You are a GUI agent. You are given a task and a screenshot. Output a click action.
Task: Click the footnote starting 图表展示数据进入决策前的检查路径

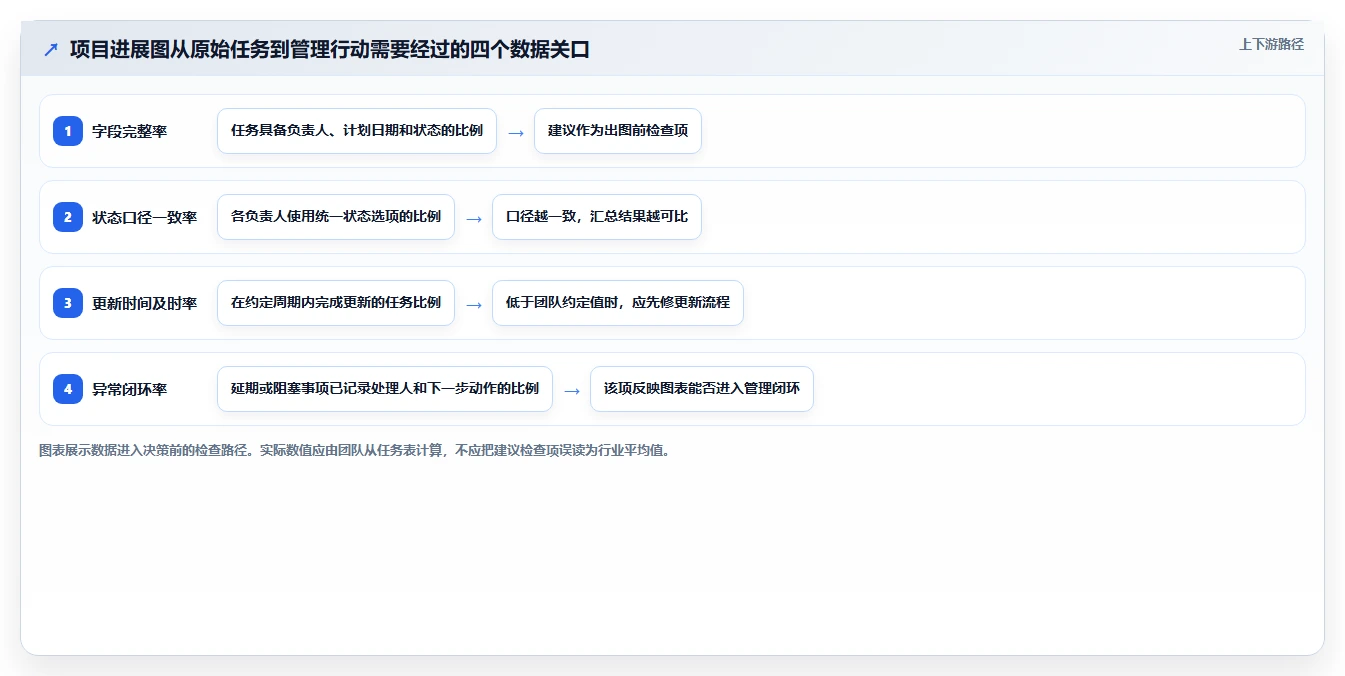click(x=354, y=450)
